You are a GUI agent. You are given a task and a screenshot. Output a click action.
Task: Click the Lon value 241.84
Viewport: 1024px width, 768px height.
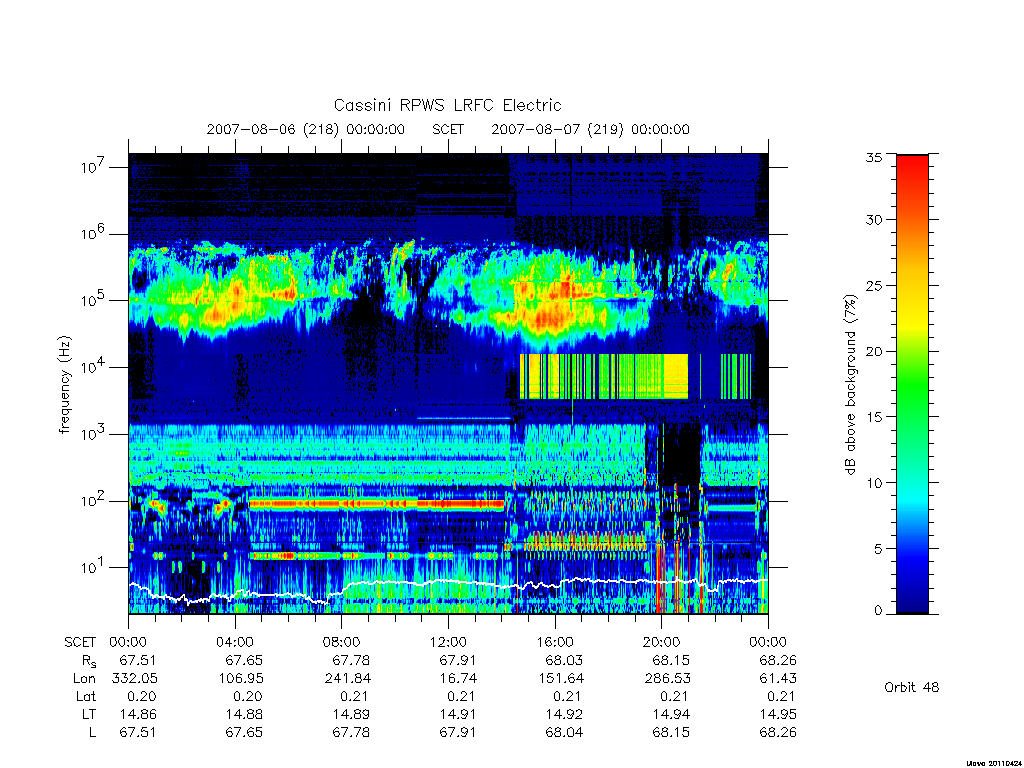347,679
